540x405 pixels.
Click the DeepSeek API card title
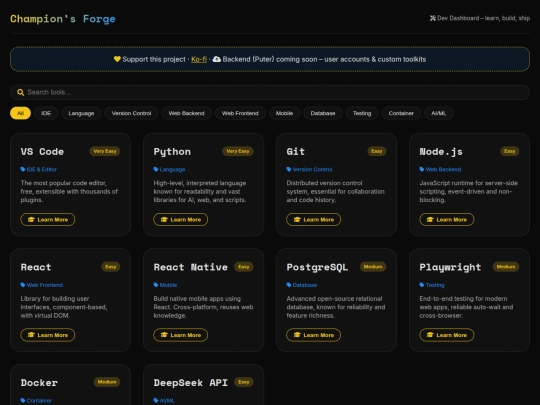click(190, 383)
